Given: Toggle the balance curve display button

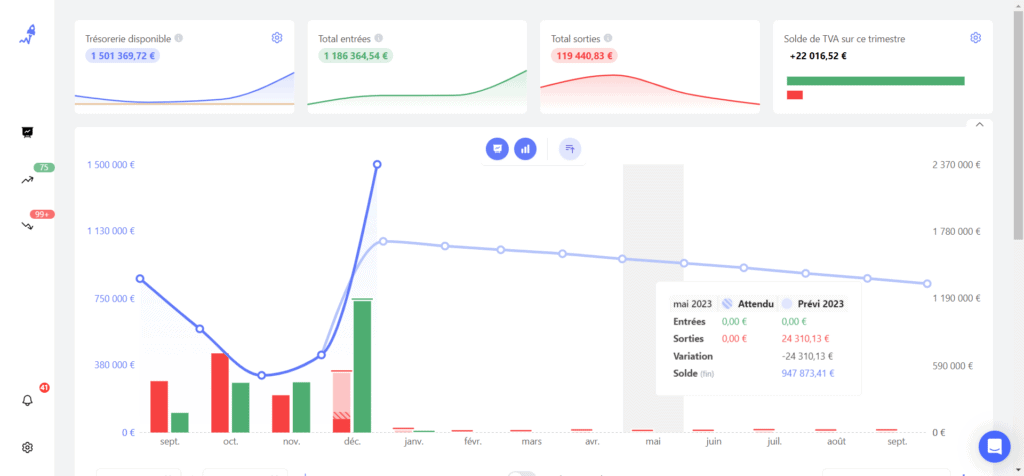Looking at the screenshot, I should click(x=496, y=149).
